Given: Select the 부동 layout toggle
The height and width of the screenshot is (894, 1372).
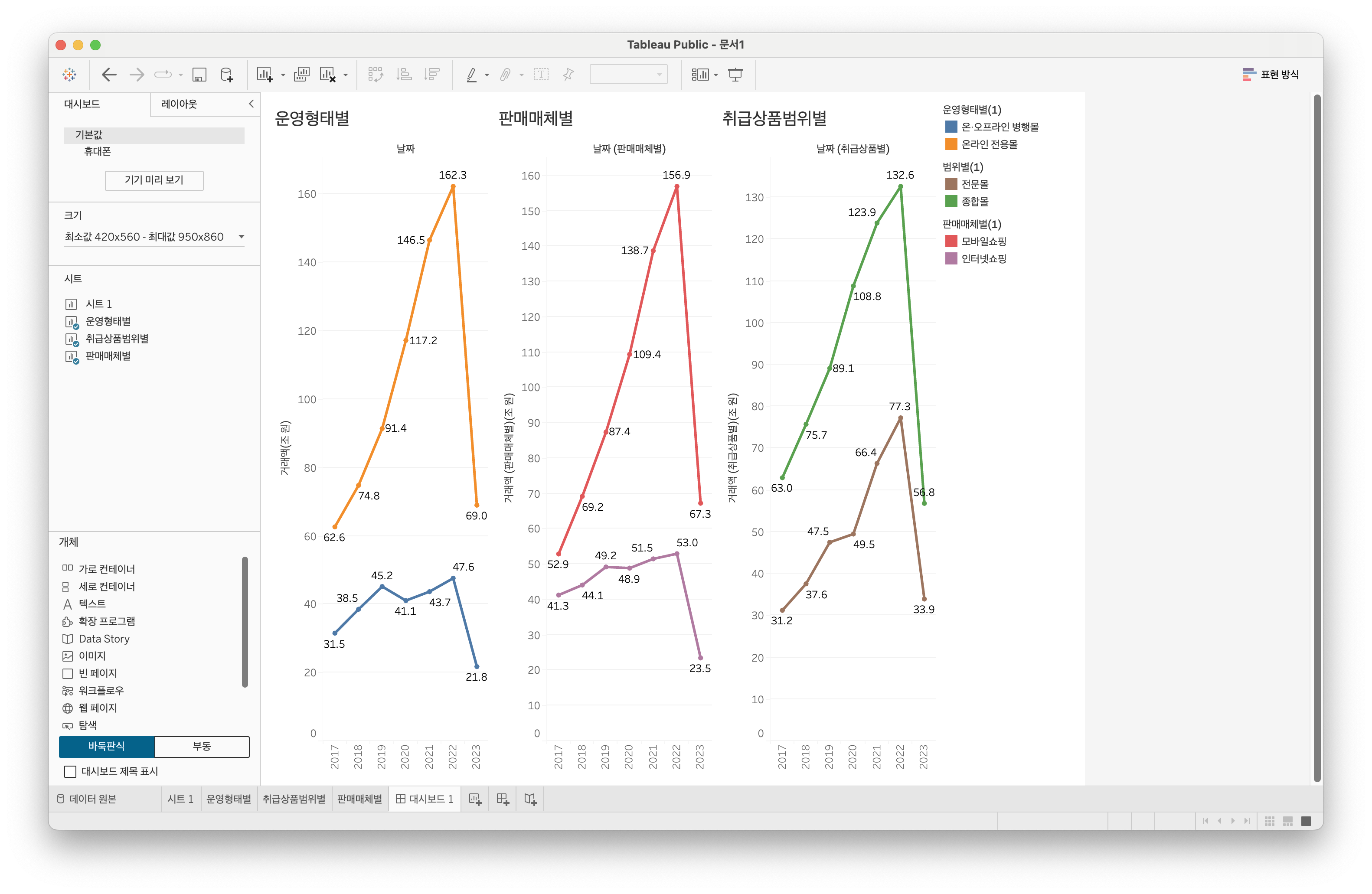Looking at the screenshot, I should pos(202,746).
